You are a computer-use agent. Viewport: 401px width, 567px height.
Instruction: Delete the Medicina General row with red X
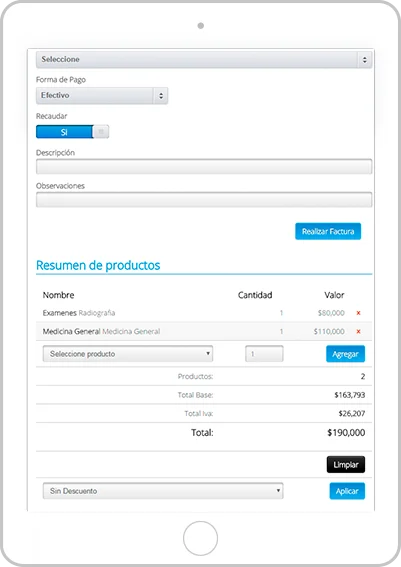click(358, 332)
